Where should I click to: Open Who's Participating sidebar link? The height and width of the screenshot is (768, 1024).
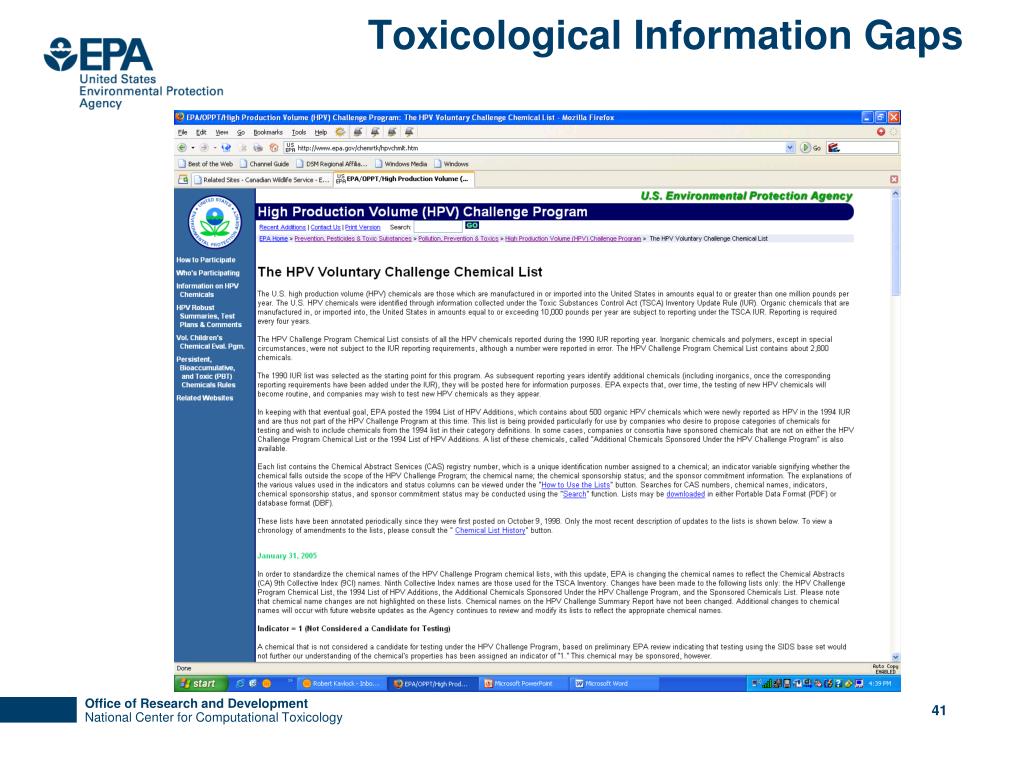tap(208, 273)
